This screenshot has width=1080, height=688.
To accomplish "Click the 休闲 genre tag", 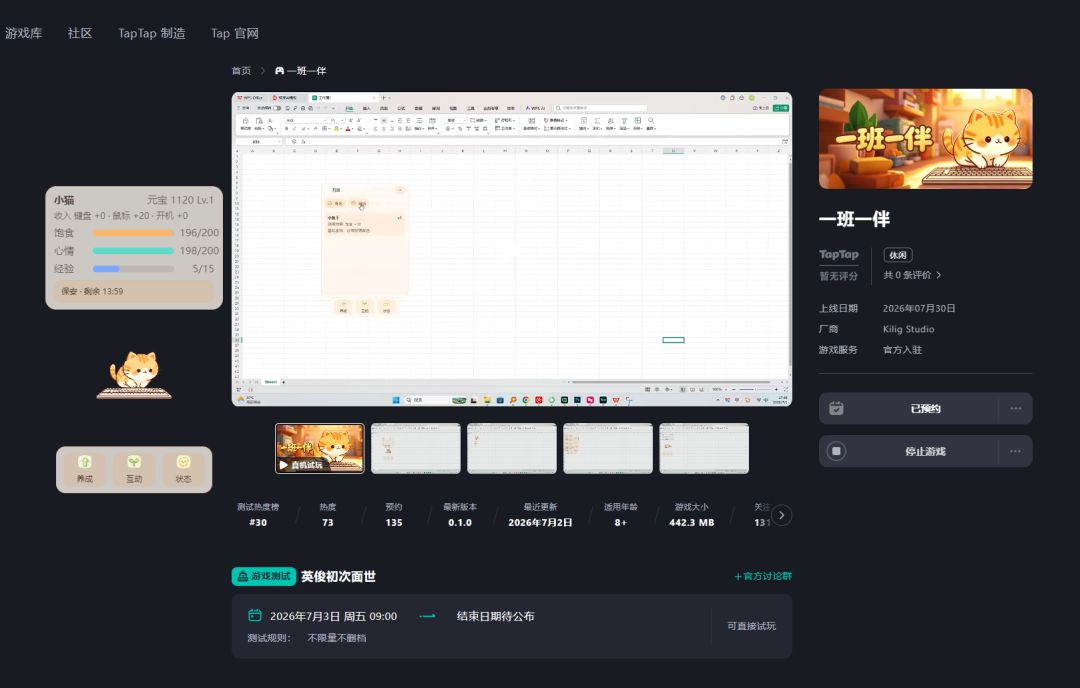I will click(x=897, y=255).
